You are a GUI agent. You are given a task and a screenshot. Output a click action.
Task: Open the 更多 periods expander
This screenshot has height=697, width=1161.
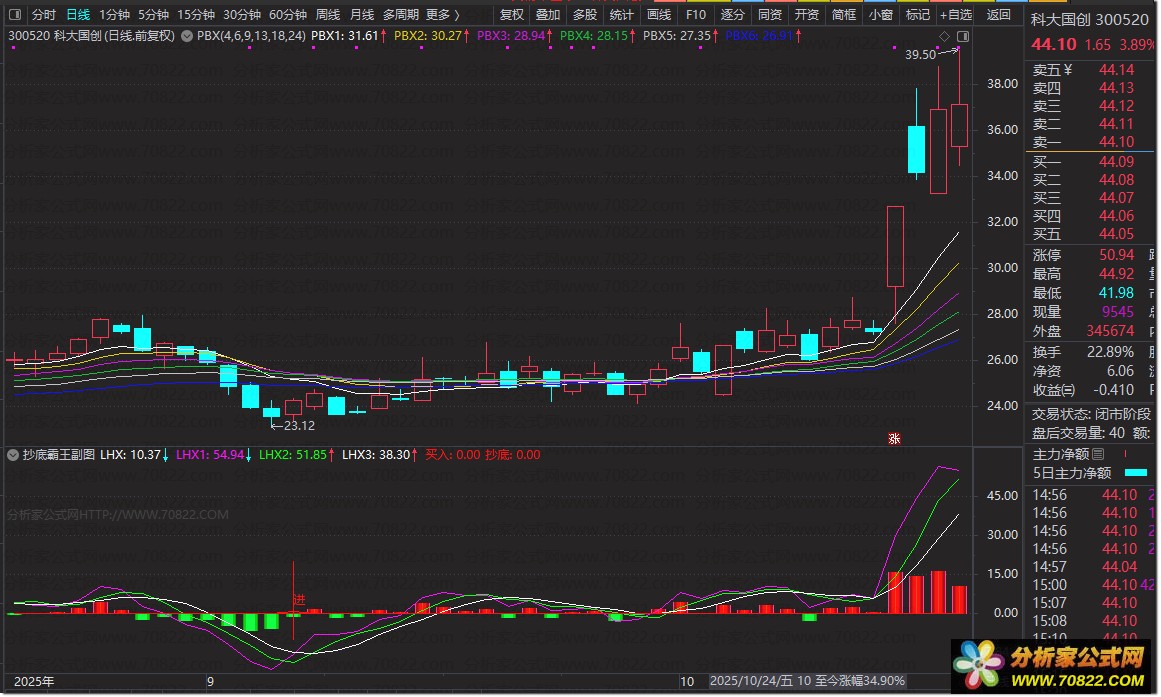[x=443, y=14]
